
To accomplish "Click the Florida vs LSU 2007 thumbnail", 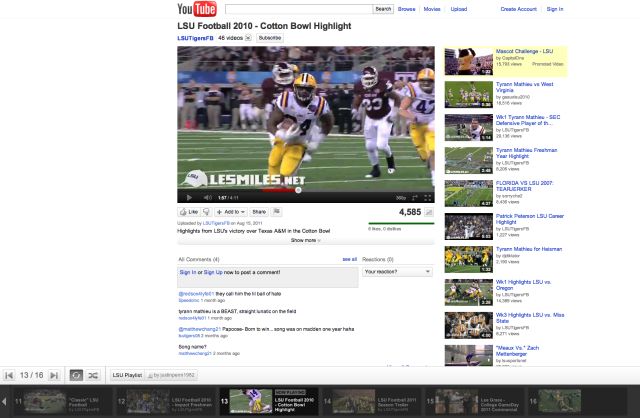I will click(x=469, y=193).
